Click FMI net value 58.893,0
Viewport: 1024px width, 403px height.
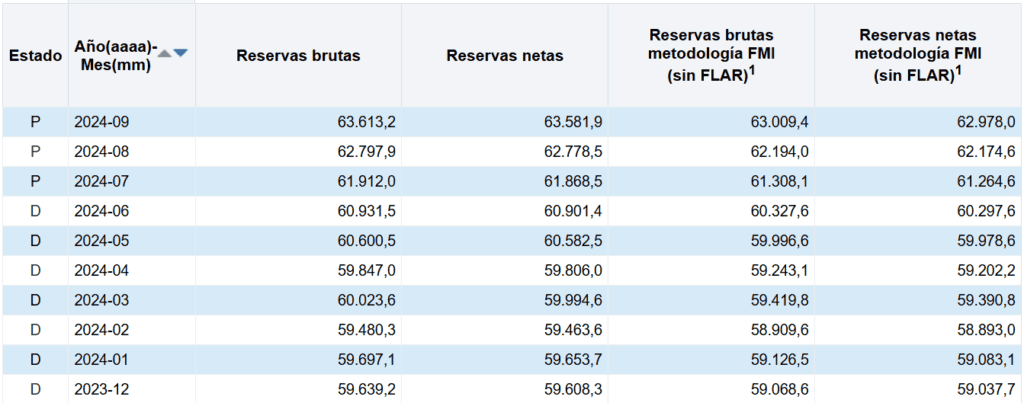point(987,330)
